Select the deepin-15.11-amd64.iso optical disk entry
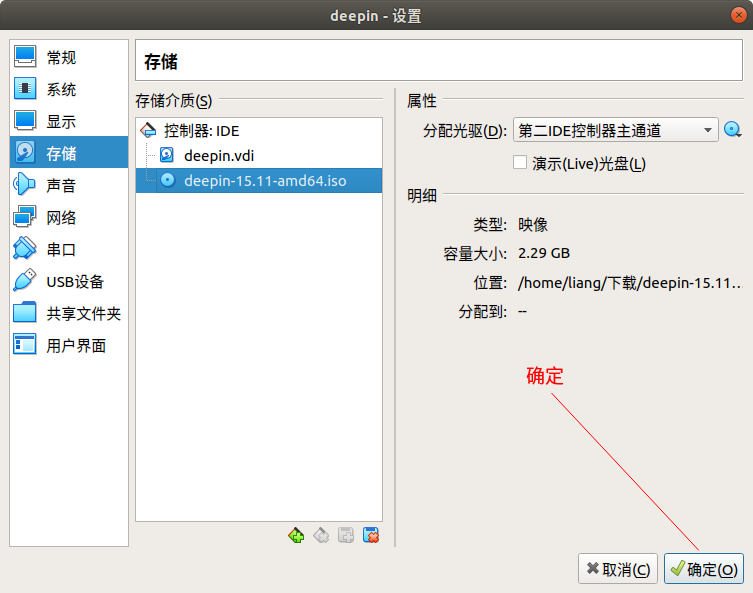The image size is (753, 593). tap(259, 181)
